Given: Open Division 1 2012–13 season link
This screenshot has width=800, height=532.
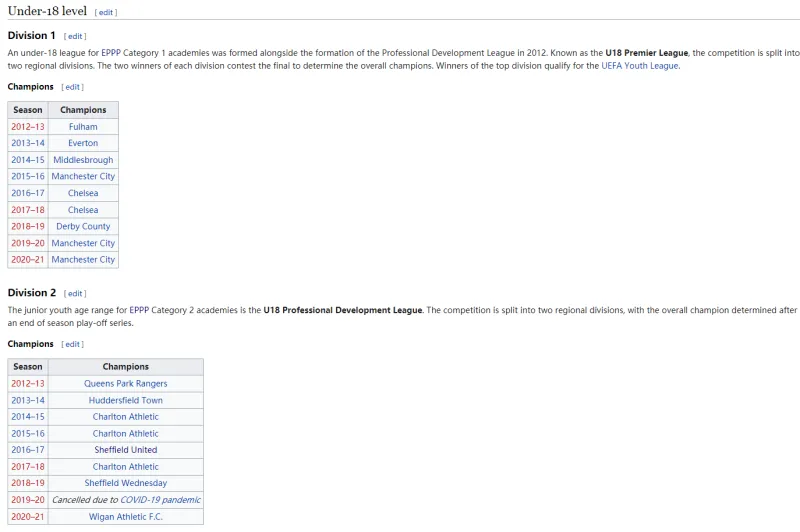Looking at the screenshot, I should click(x=28, y=126).
